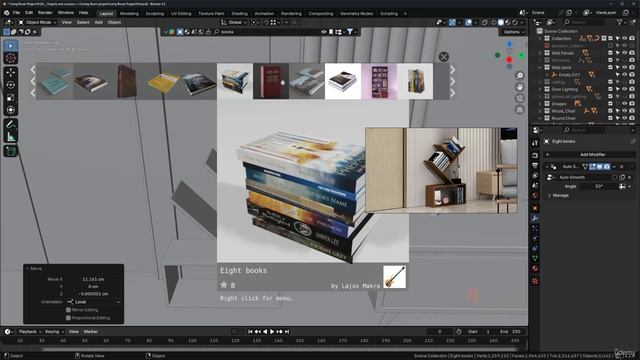Adjust the Auto Smooth Angle field
640x360 pixels.
tap(598, 187)
